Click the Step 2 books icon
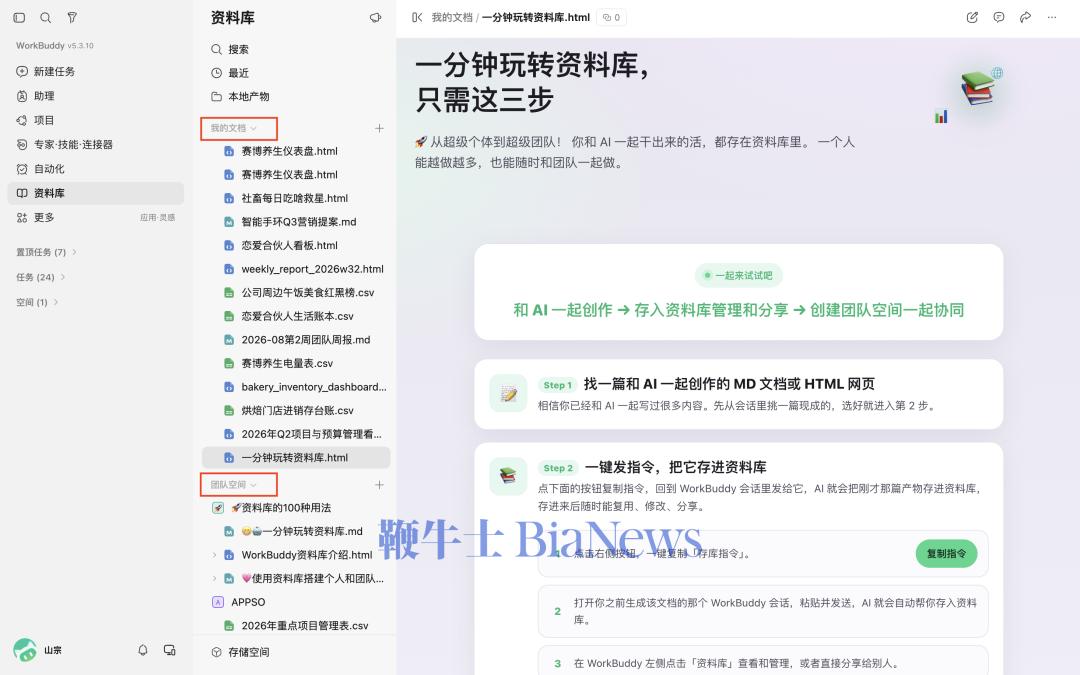Image resolution: width=1080 pixels, height=675 pixels. tap(508, 476)
